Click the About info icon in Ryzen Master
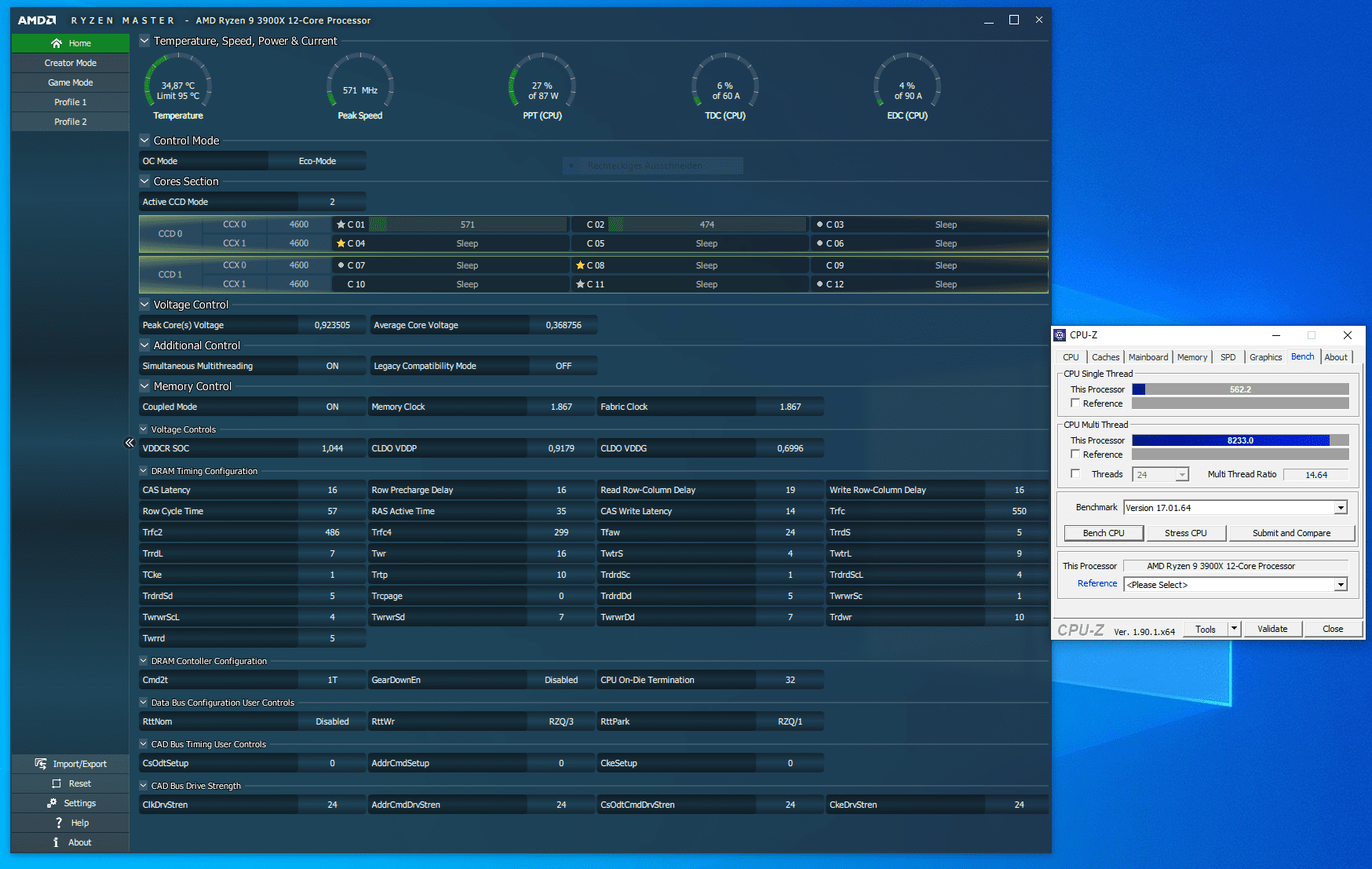This screenshot has height=869, width=1372. (56, 842)
